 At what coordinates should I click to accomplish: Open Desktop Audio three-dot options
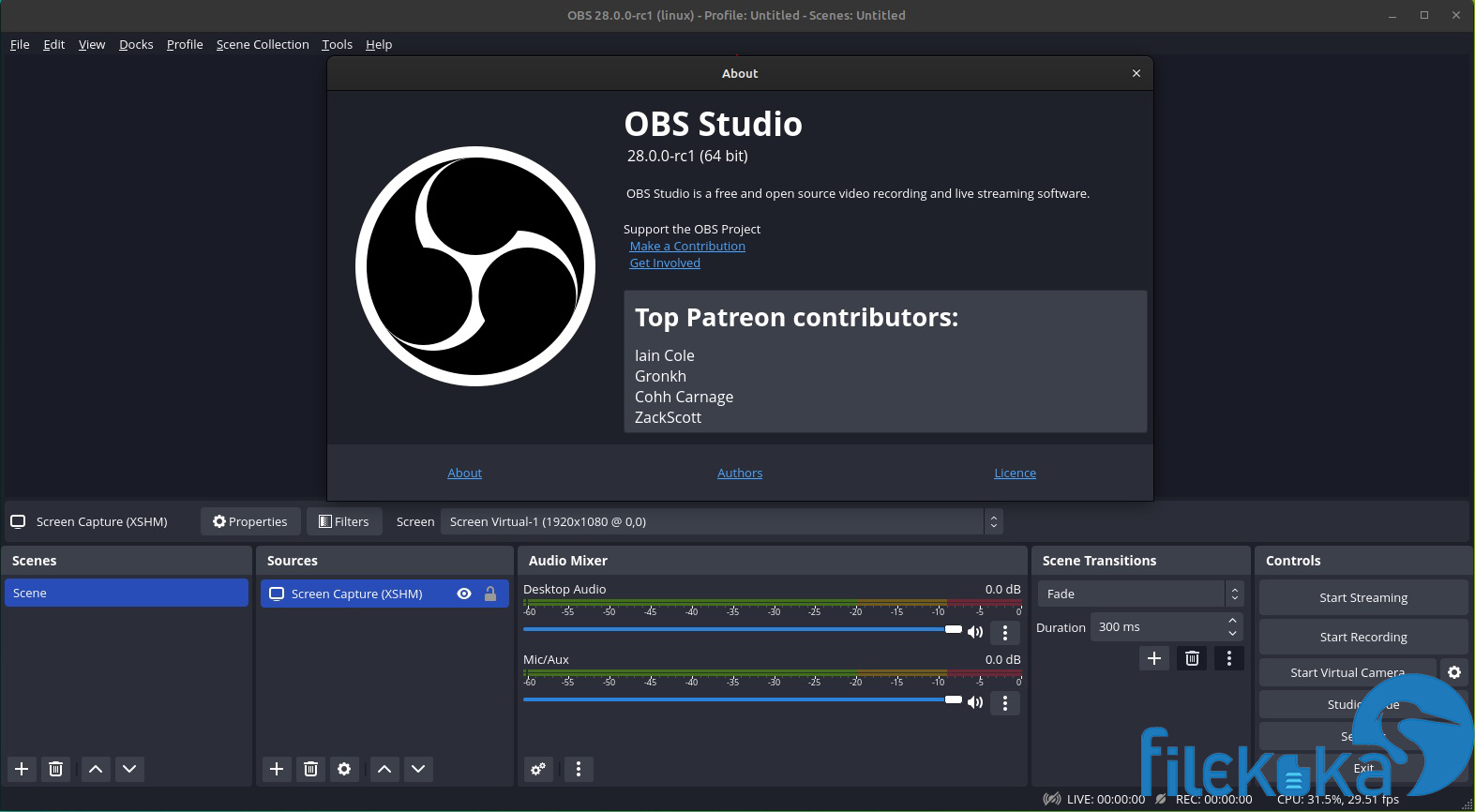point(1005,632)
